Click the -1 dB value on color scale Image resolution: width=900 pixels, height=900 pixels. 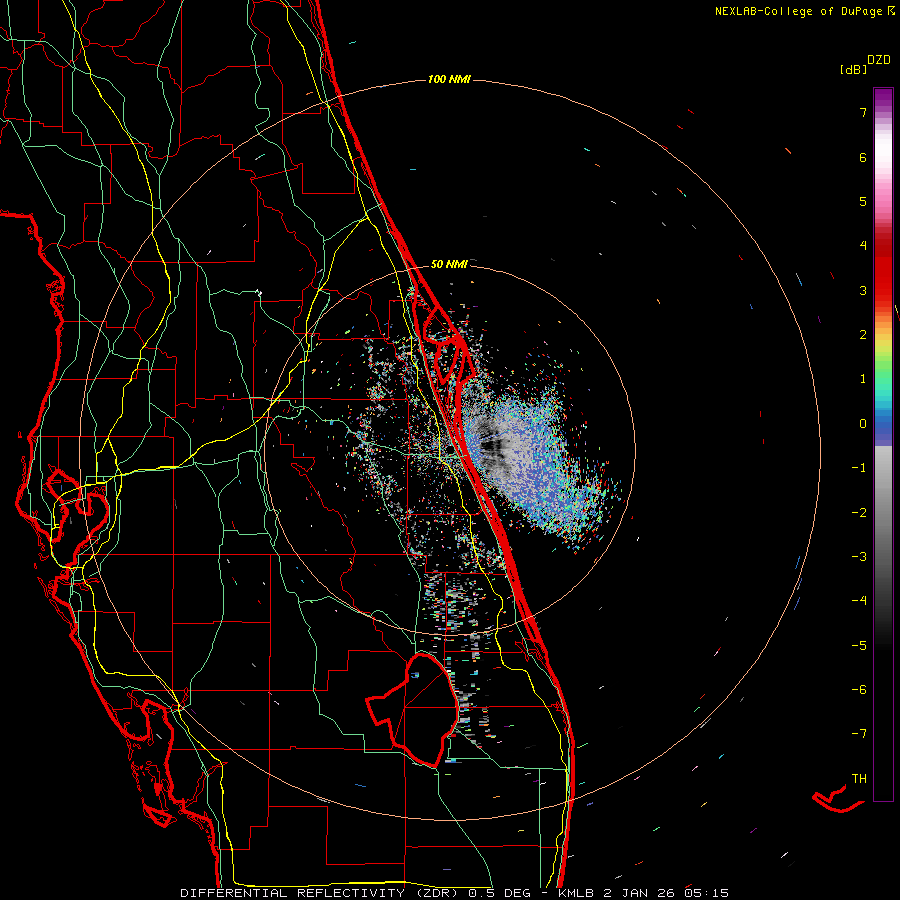[x=859, y=468]
